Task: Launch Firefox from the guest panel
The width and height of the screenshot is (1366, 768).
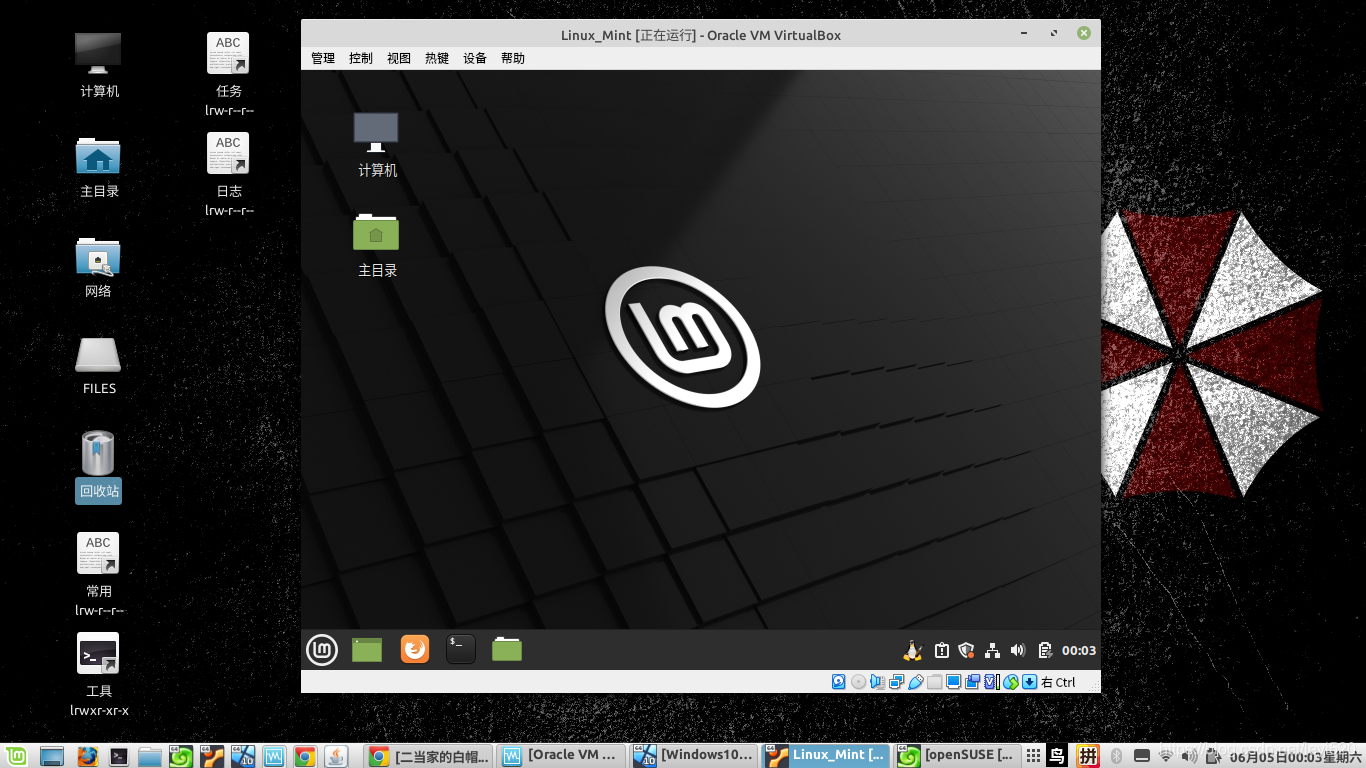Action: (x=415, y=650)
